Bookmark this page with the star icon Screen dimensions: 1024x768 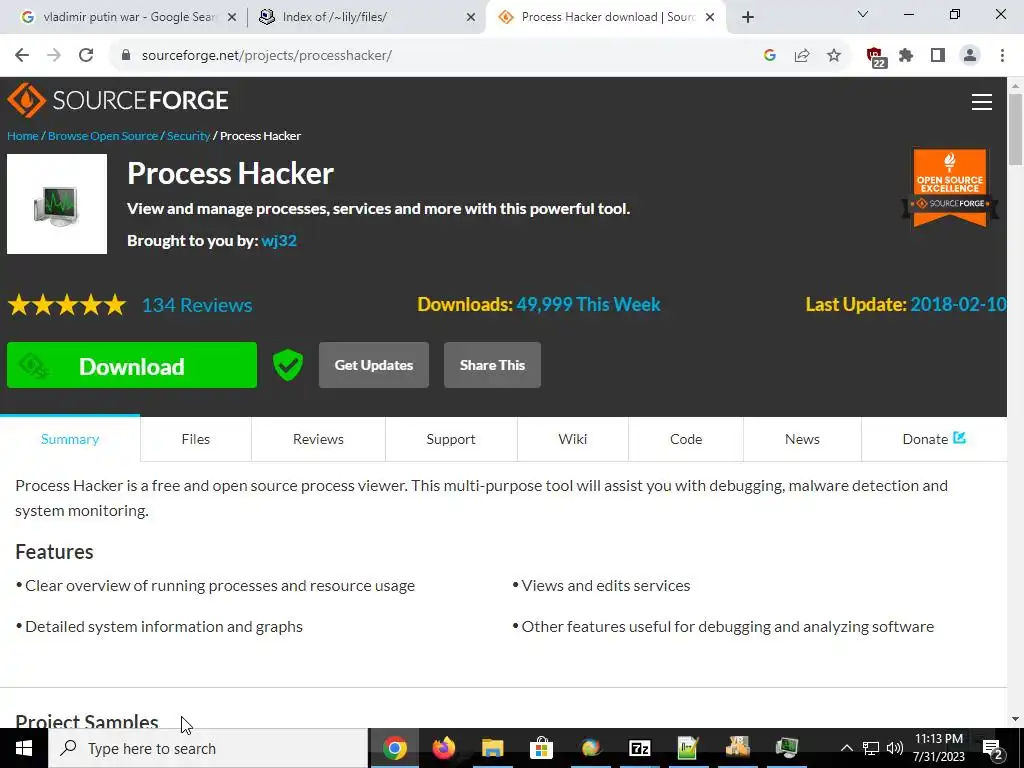[834, 56]
